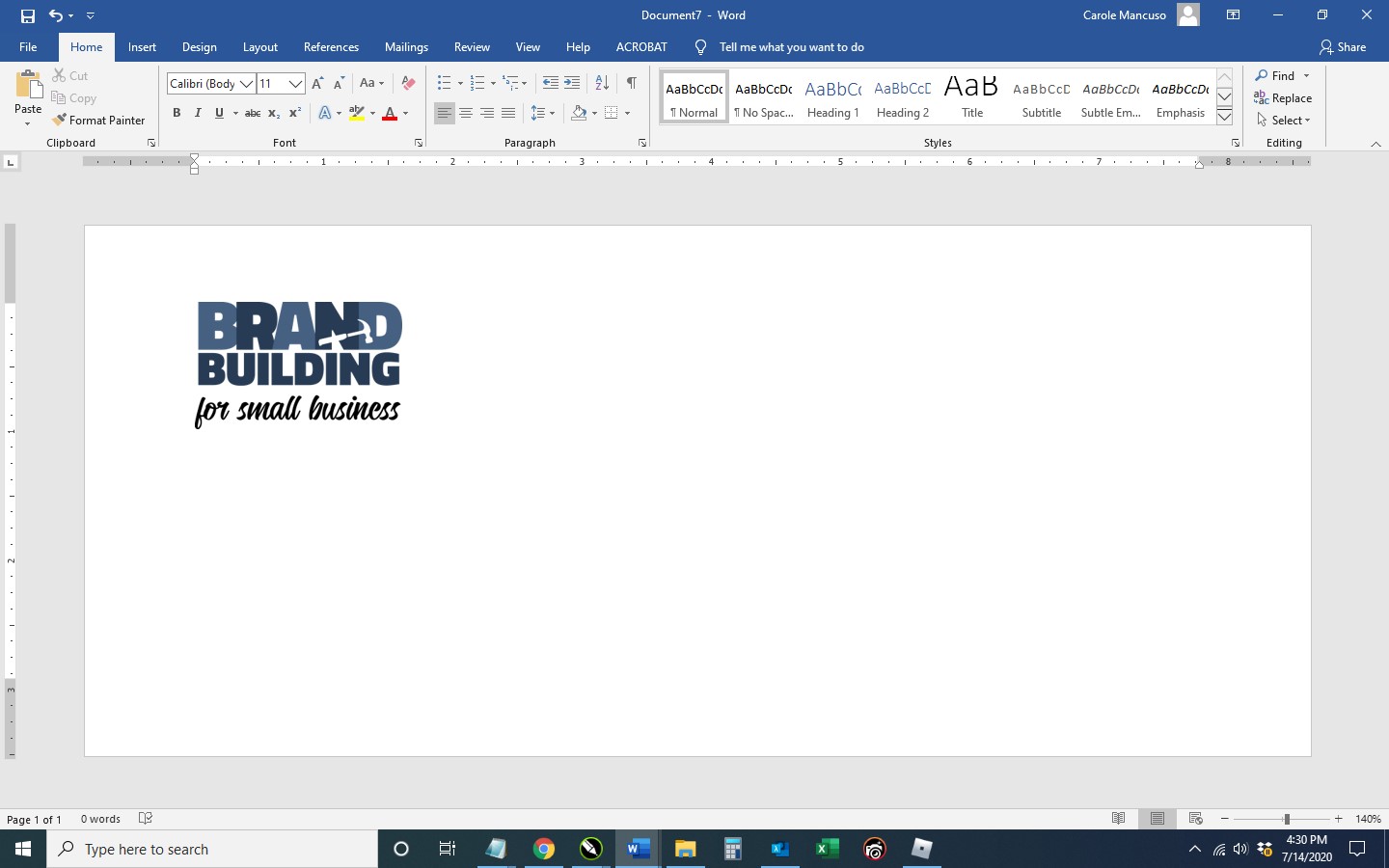Switch to the Insert ribbon tab
Viewport: 1389px width, 868px height.
tap(142, 46)
